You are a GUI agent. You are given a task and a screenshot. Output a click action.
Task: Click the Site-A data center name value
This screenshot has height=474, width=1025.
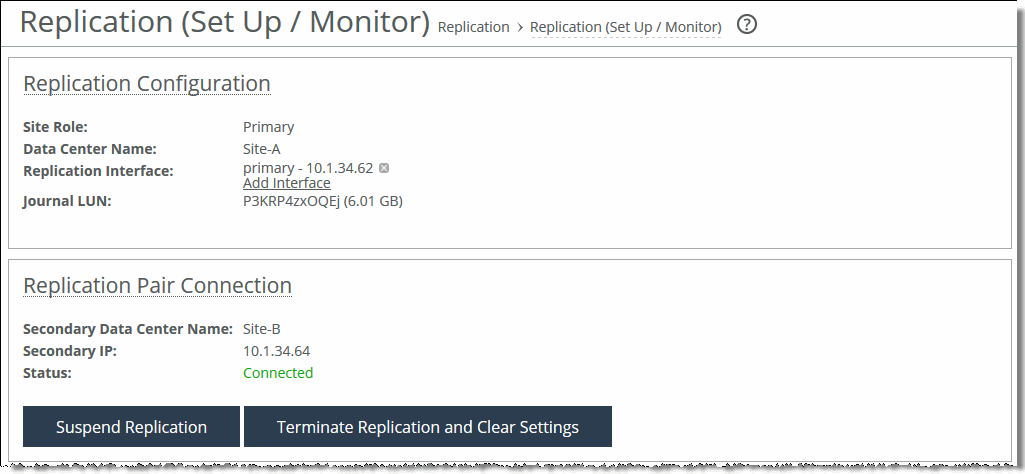pos(261,149)
